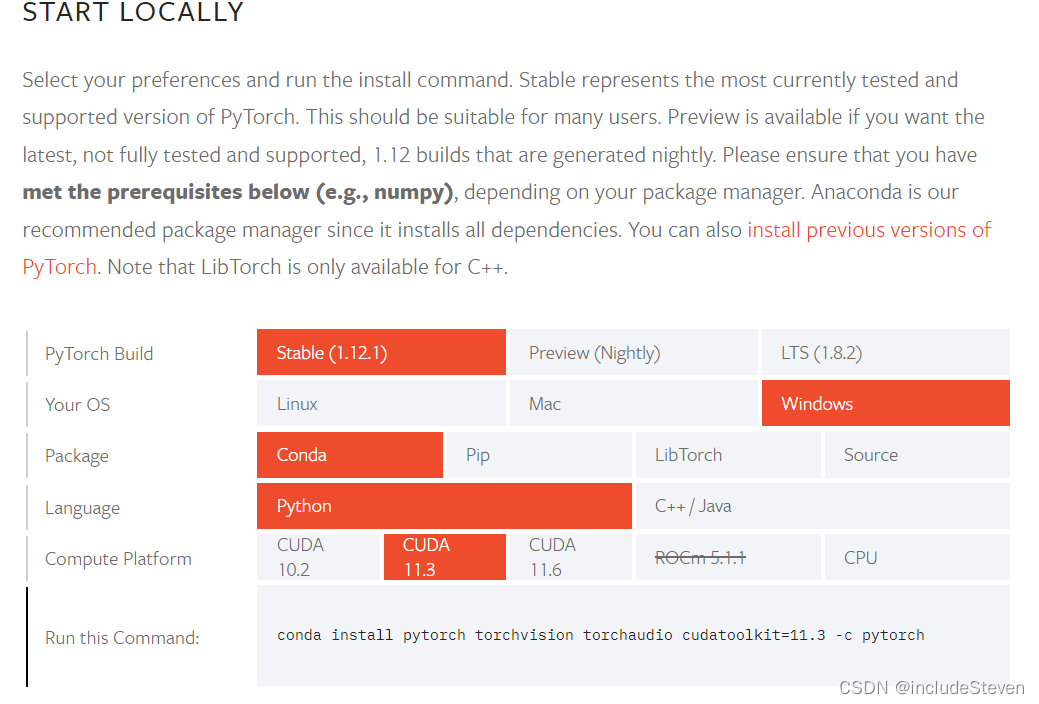The height and width of the screenshot is (704, 1039).
Task: Select CUDA 11.6 compute platform
Action: click(x=571, y=557)
